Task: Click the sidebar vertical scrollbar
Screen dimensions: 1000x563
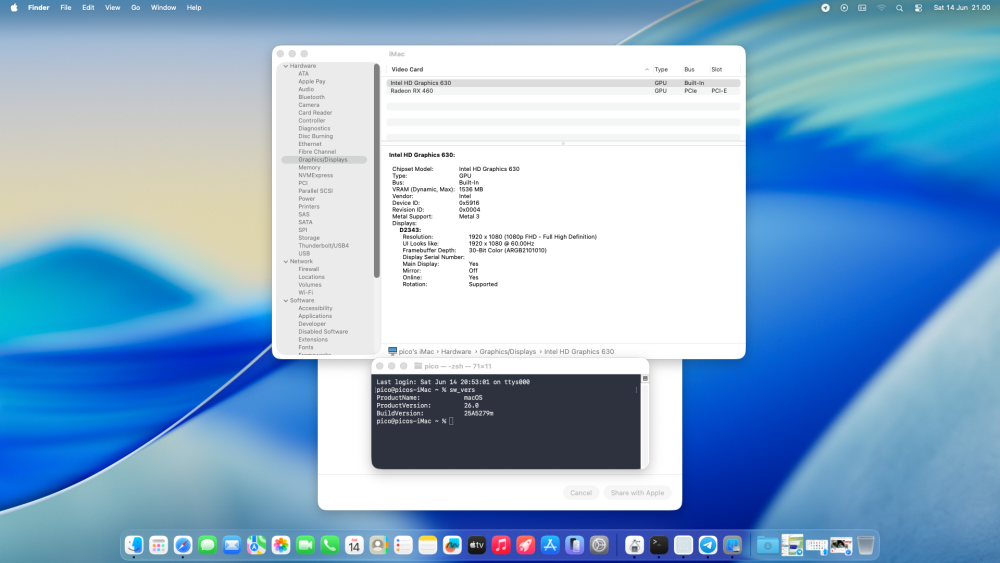Action: coord(377,171)
